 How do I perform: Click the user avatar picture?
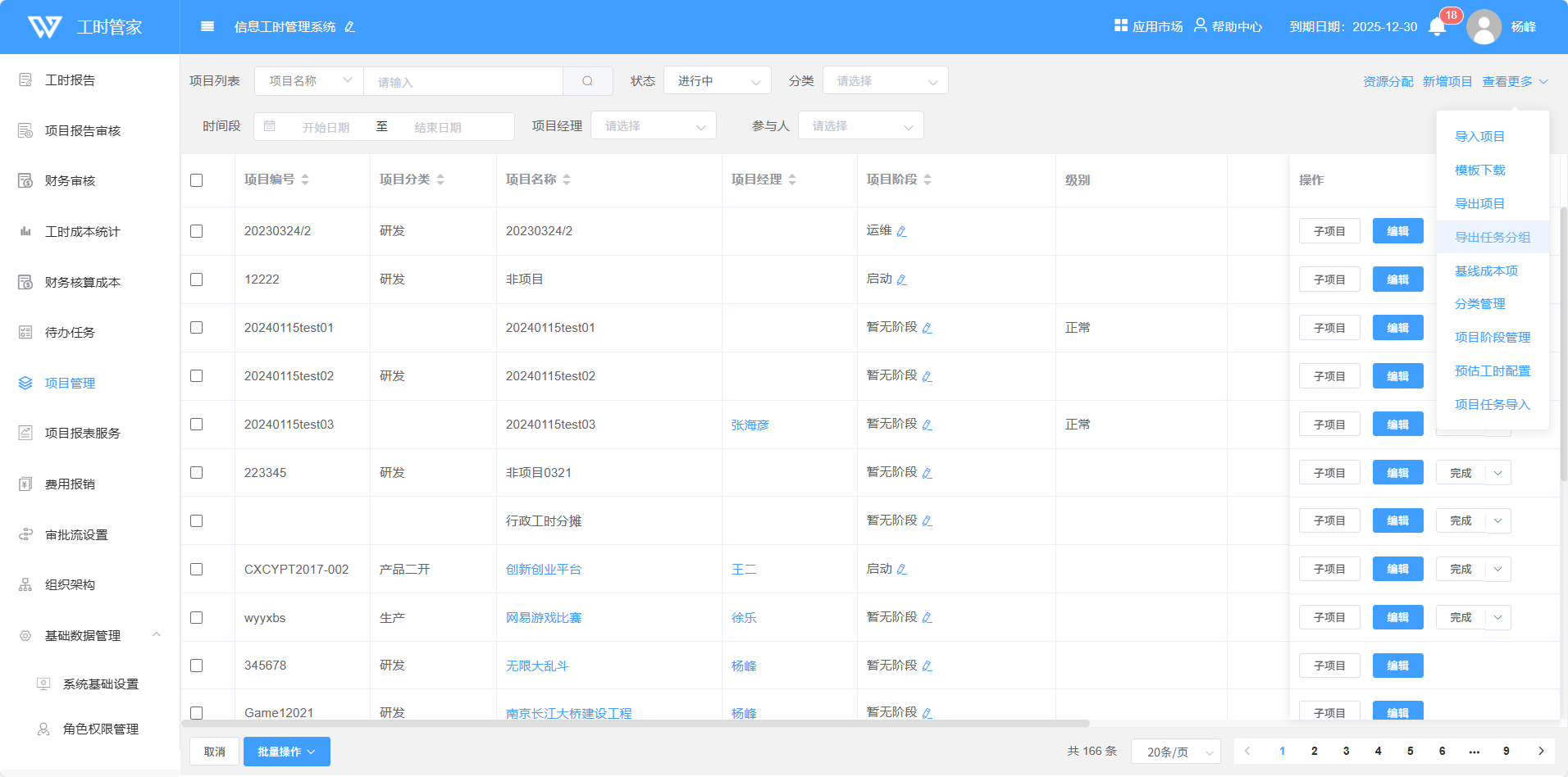[1484, 27]
